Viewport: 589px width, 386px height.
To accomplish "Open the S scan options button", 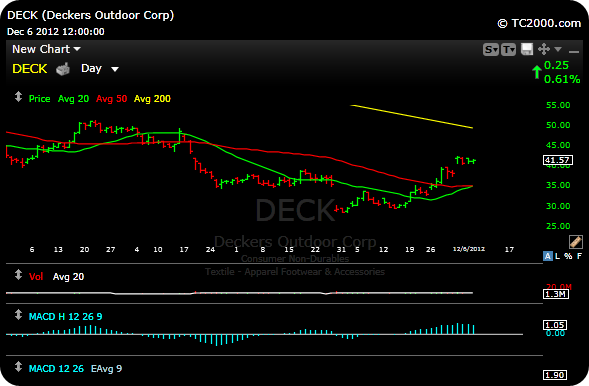I will 491,50.
